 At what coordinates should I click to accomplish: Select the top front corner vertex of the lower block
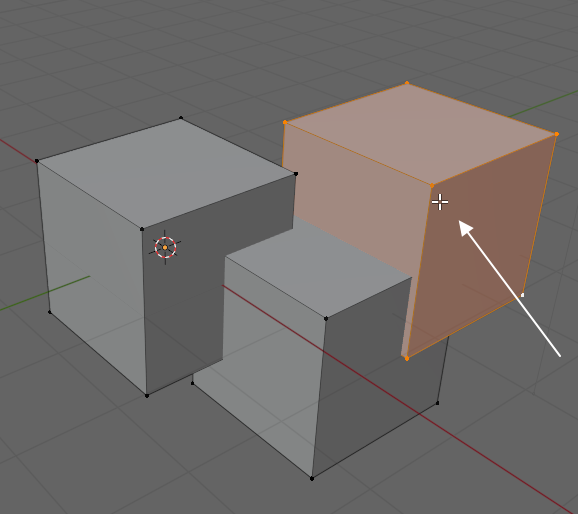(x=326, y=318)
